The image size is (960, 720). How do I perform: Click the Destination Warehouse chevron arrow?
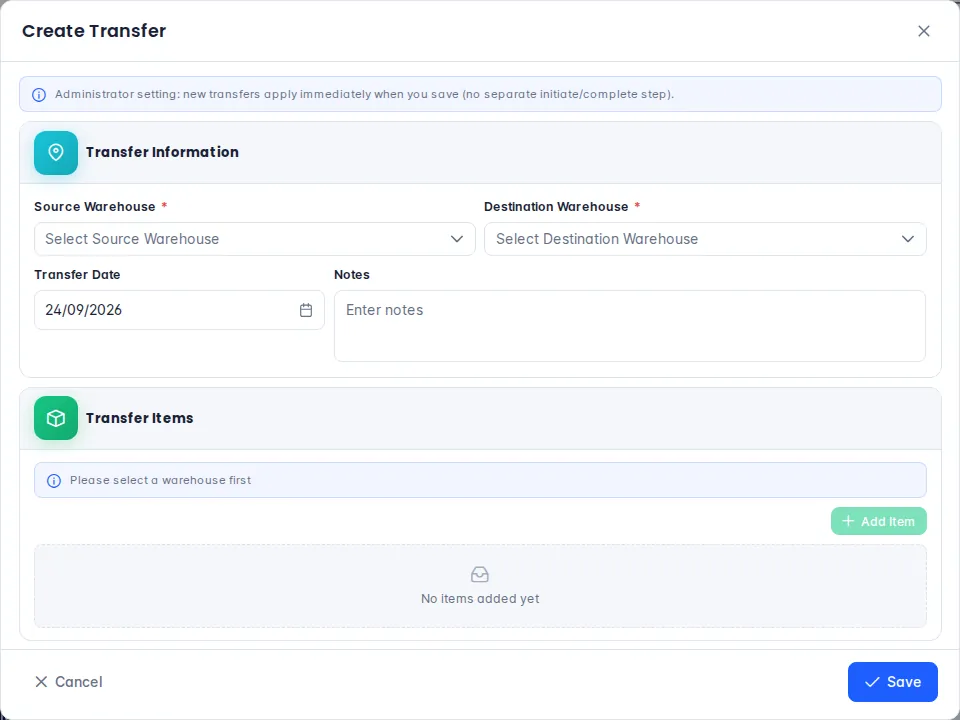click(x=907, y=239)
